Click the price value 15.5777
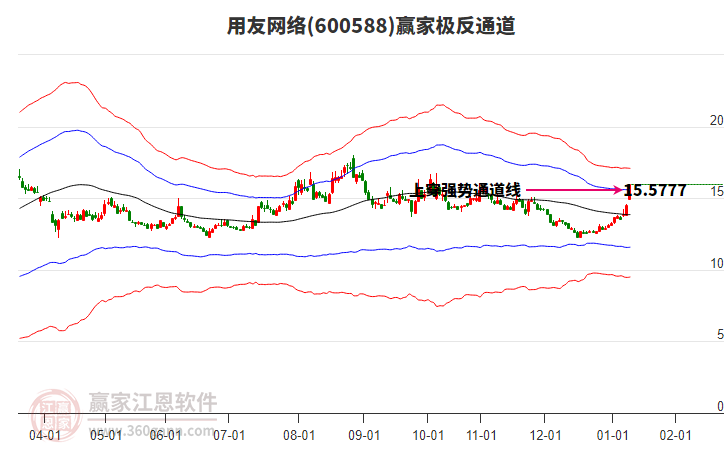 pyautogui.click(x=655, y=190)
